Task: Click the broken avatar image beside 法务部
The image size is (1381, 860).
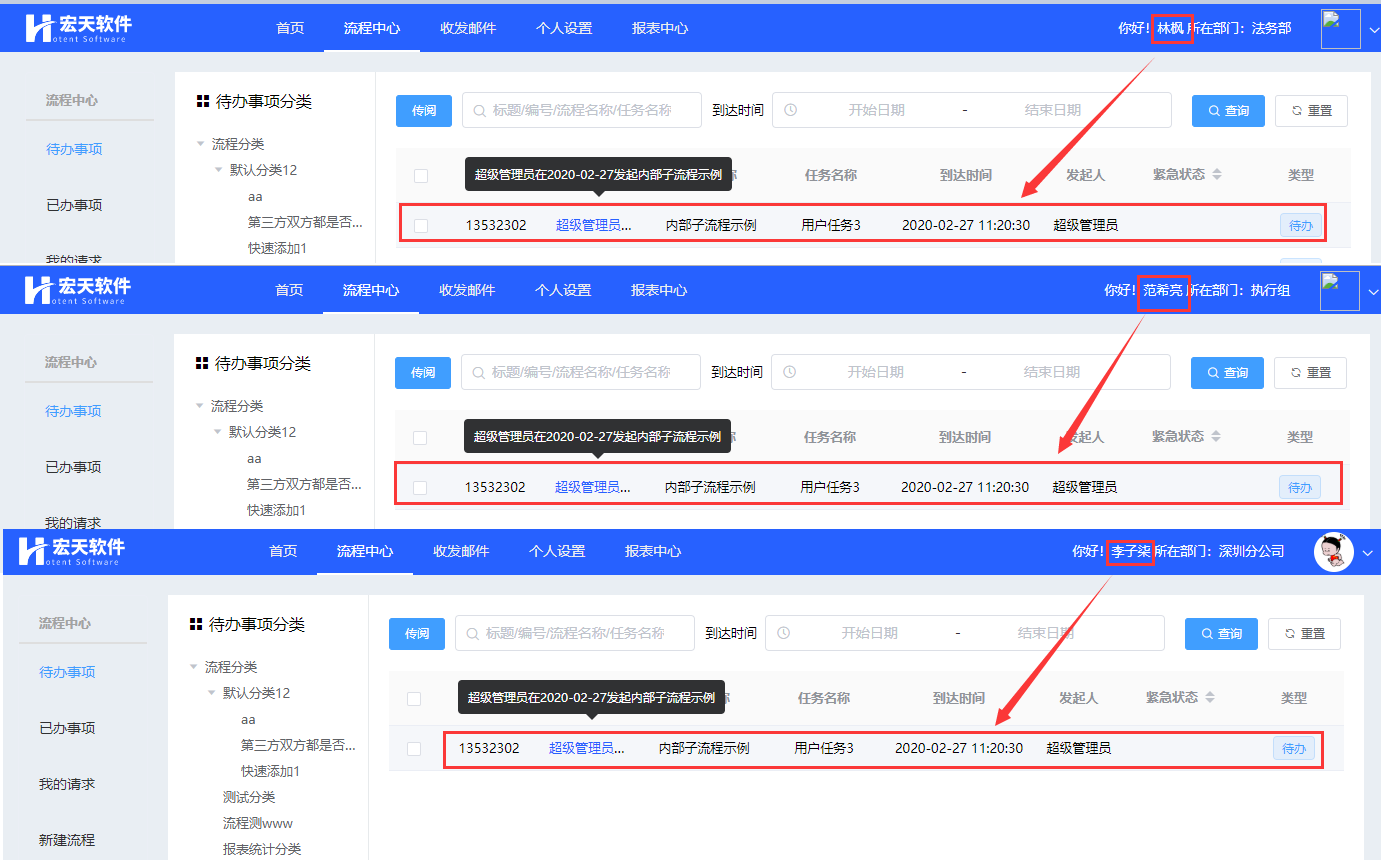Action: 1340,29
